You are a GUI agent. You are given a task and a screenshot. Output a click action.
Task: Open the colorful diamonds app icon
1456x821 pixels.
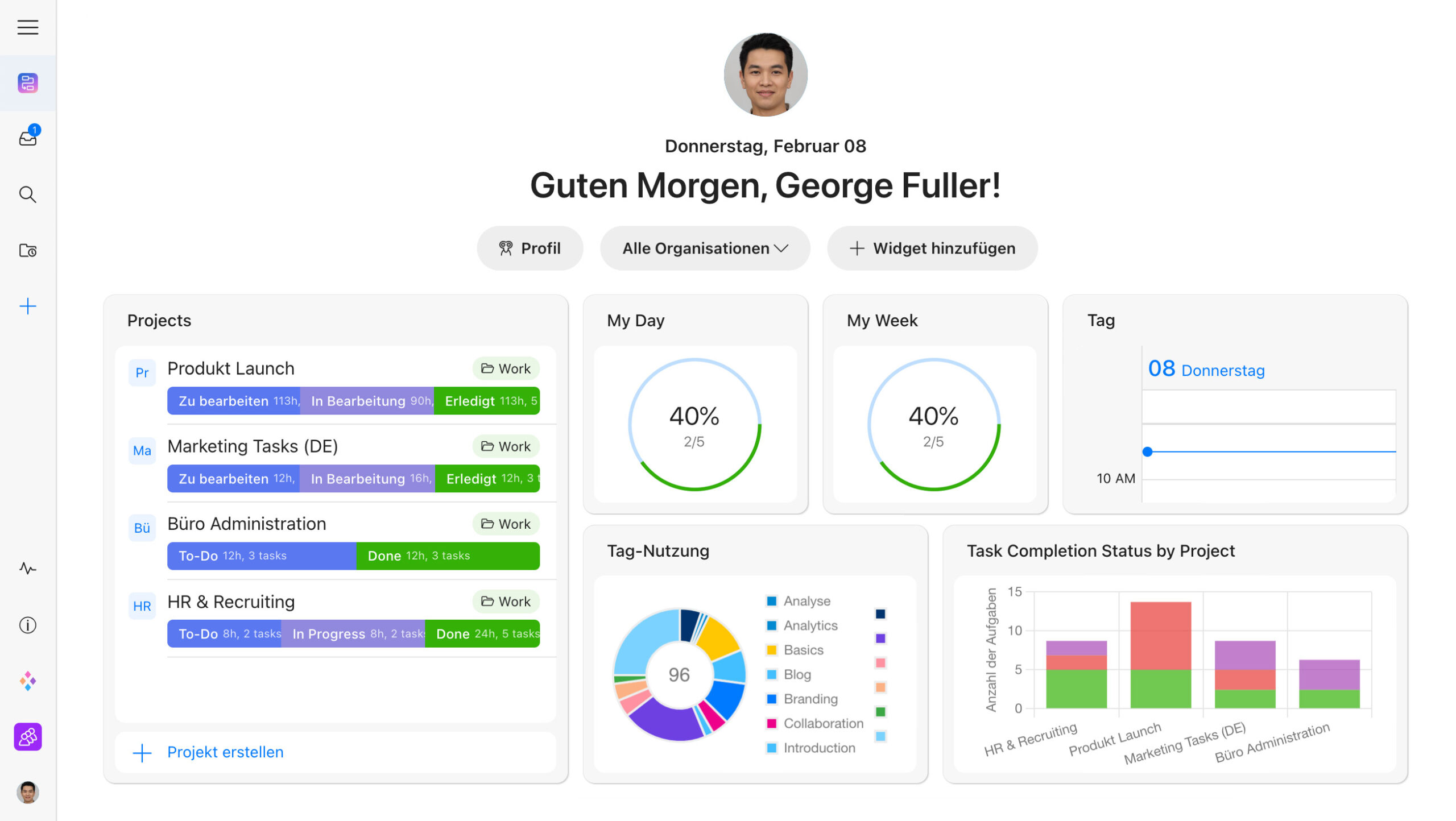pos(27,681)
